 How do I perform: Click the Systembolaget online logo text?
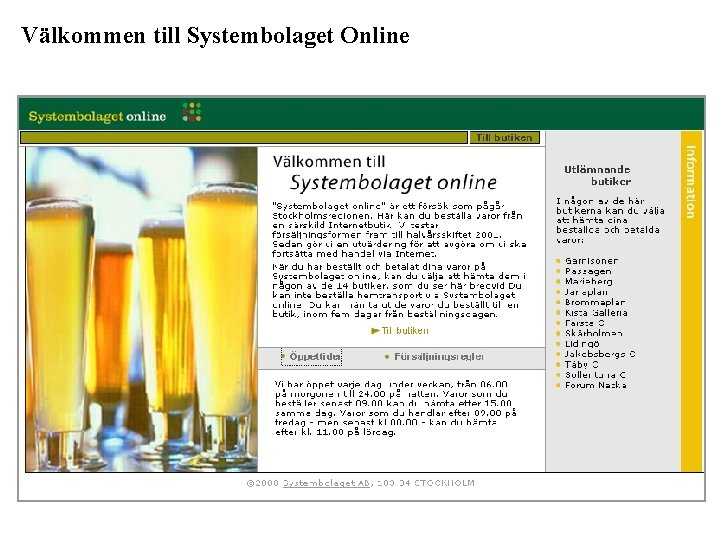click(x=97, y=116)
